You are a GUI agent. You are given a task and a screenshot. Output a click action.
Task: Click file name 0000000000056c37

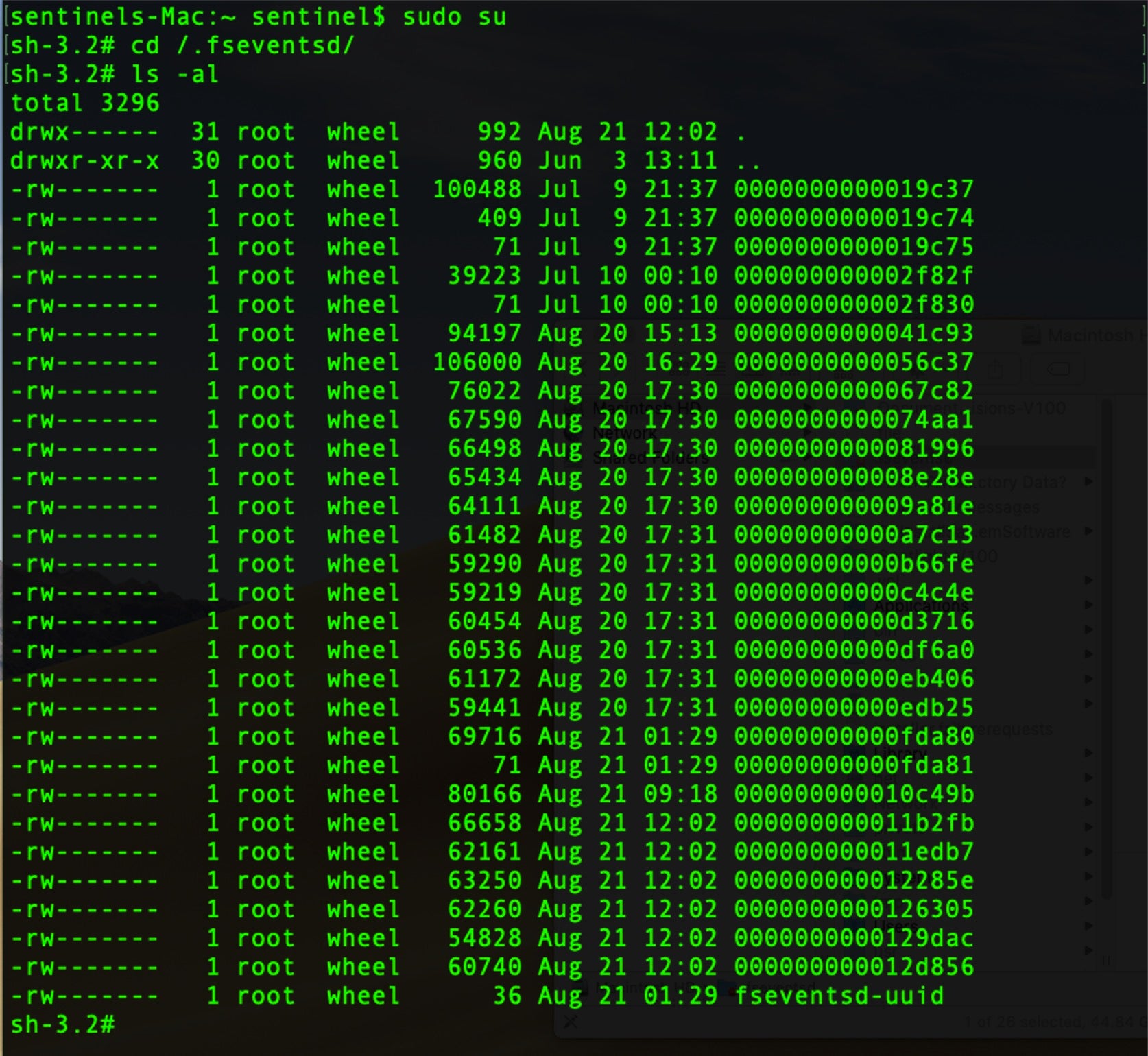(x=854, y=362)
